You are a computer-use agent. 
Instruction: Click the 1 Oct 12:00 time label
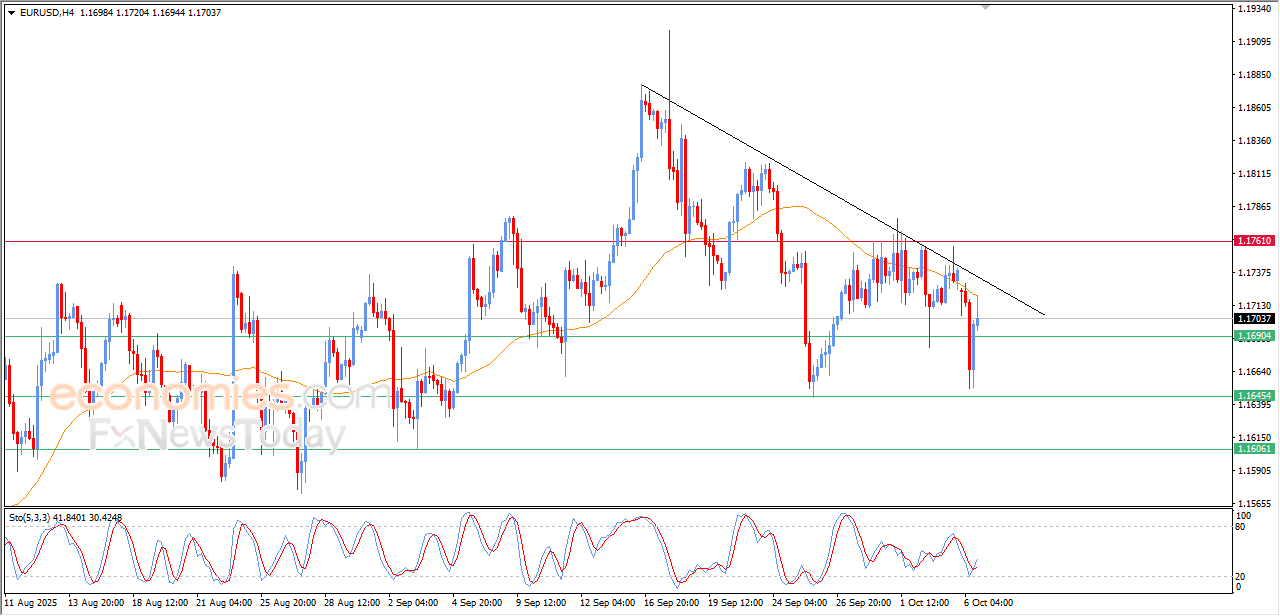point(924,603)
